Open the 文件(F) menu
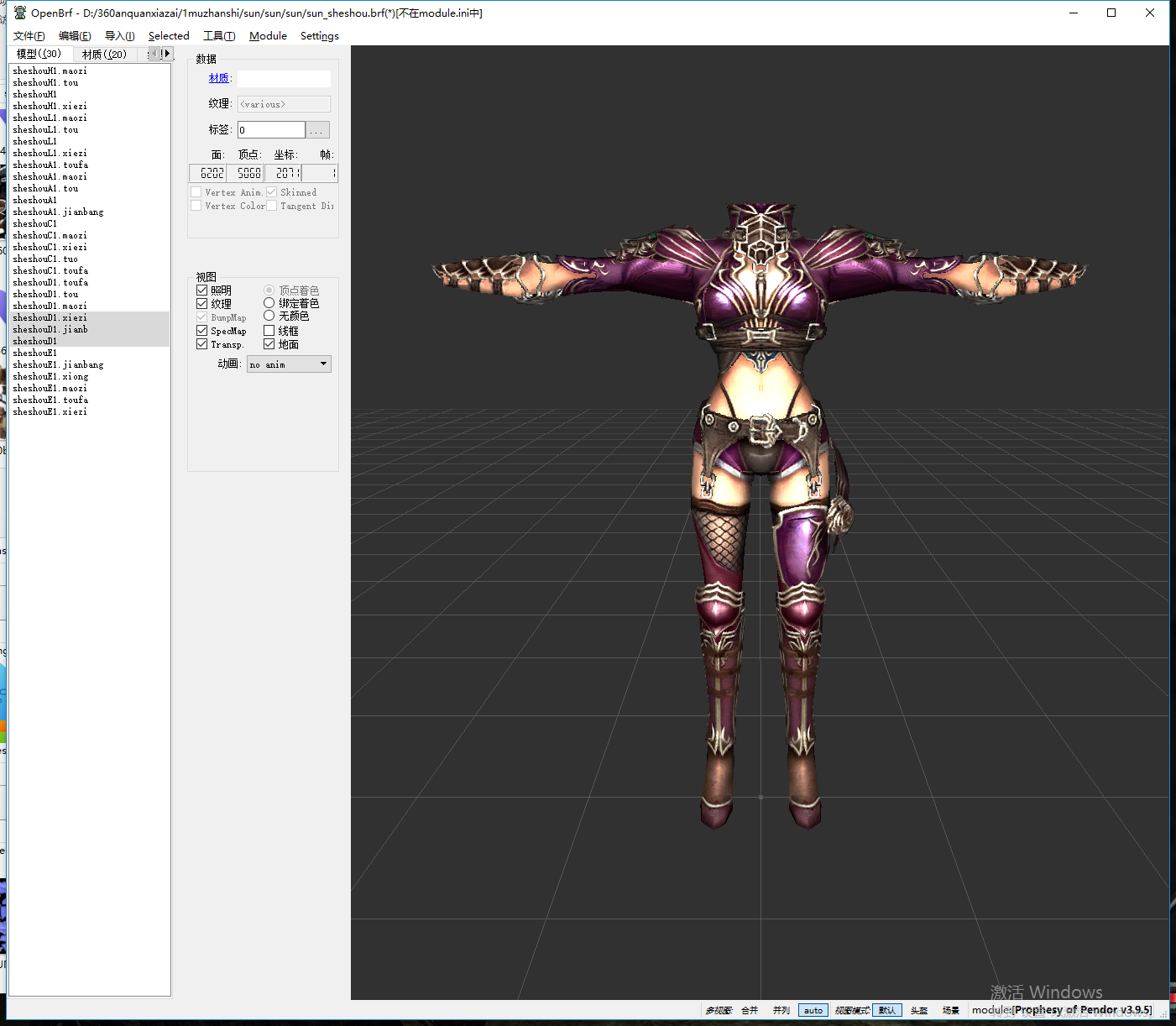Image resolution: width=1176 pixels, height=1026 pixels. pyautogui.click(x=29, y=36)
